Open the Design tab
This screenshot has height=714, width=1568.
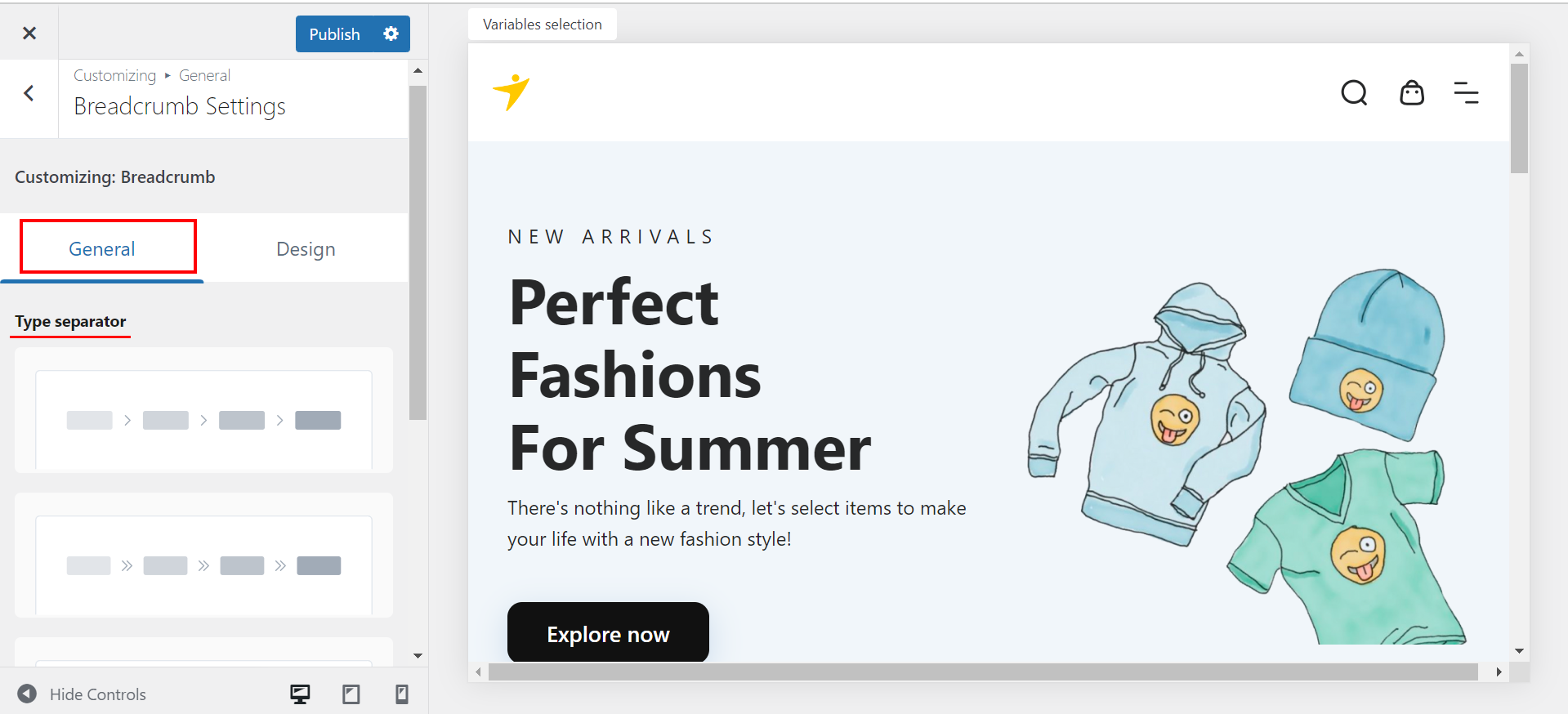pyautogui.click(x=306, y=249)
